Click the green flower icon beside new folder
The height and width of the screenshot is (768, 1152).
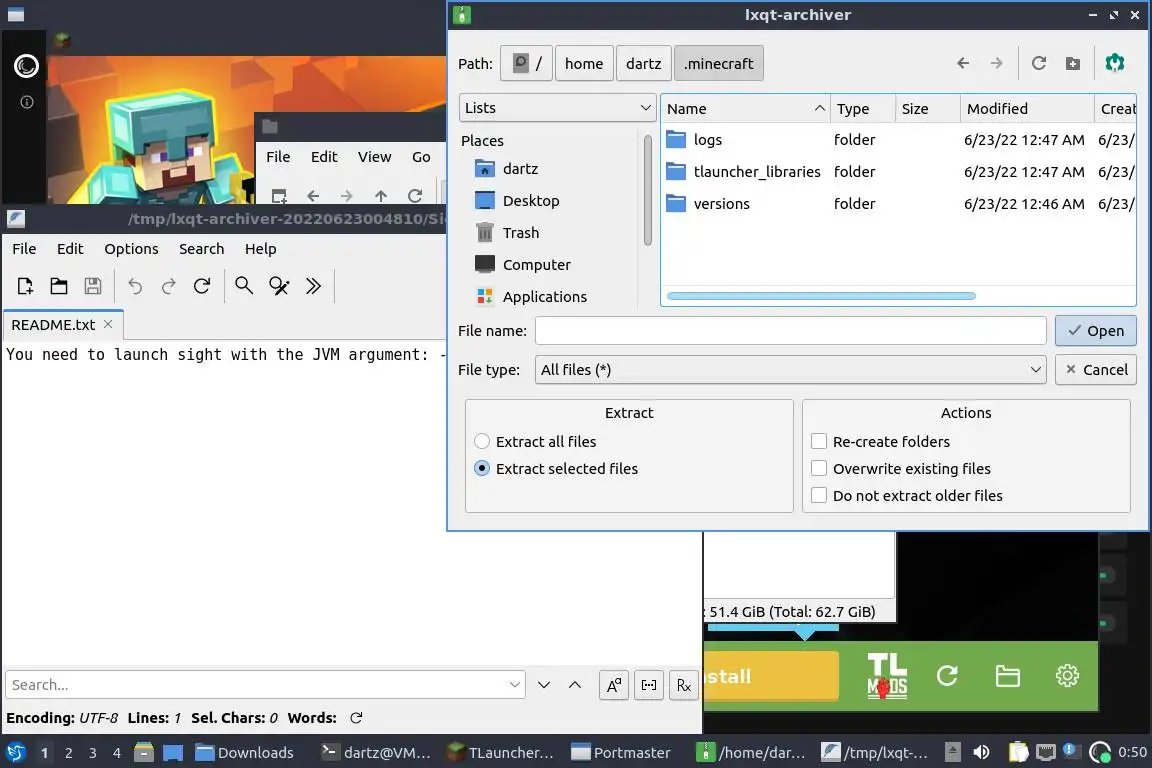point(1115,63)
